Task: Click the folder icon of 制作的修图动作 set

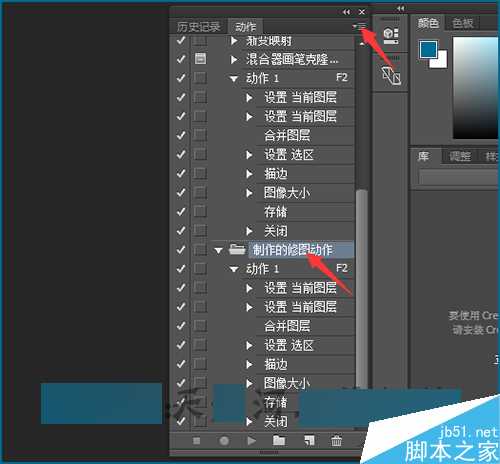Action: point(237,249)
